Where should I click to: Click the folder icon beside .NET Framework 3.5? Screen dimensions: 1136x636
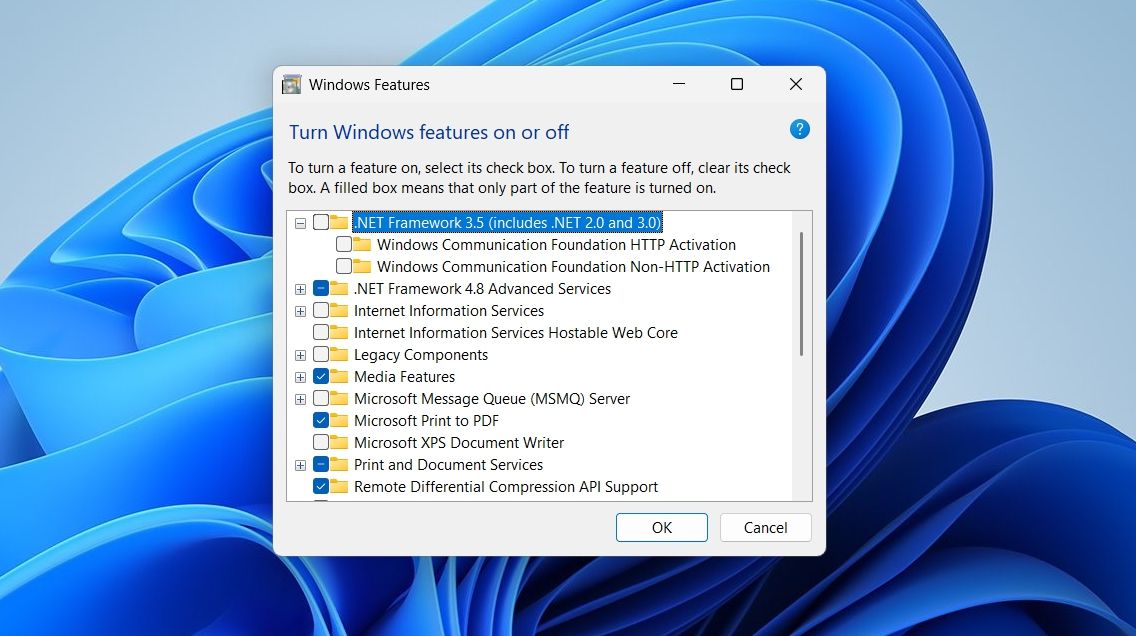339,222
